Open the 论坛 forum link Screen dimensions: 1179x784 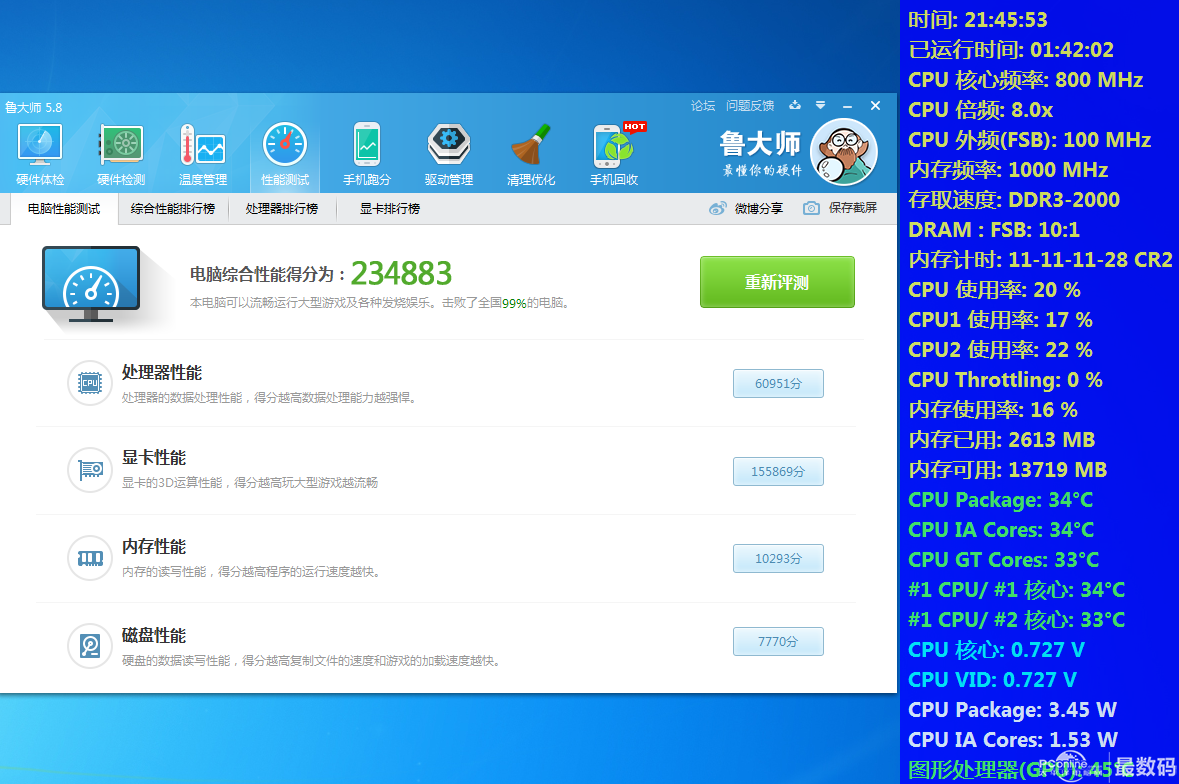tap(703, 106)
